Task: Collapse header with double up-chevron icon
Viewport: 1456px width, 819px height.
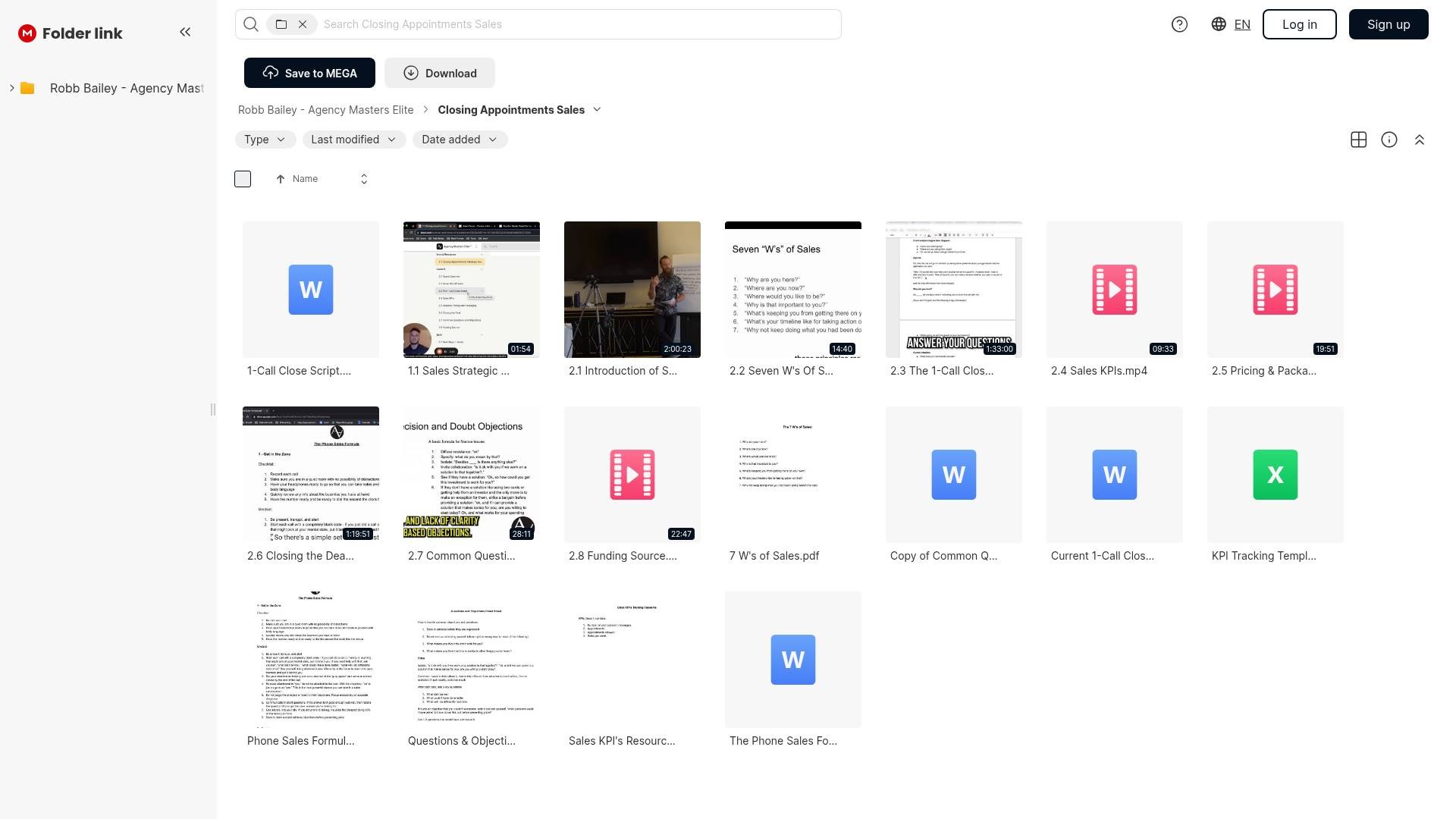Action: coord(1420,140)
